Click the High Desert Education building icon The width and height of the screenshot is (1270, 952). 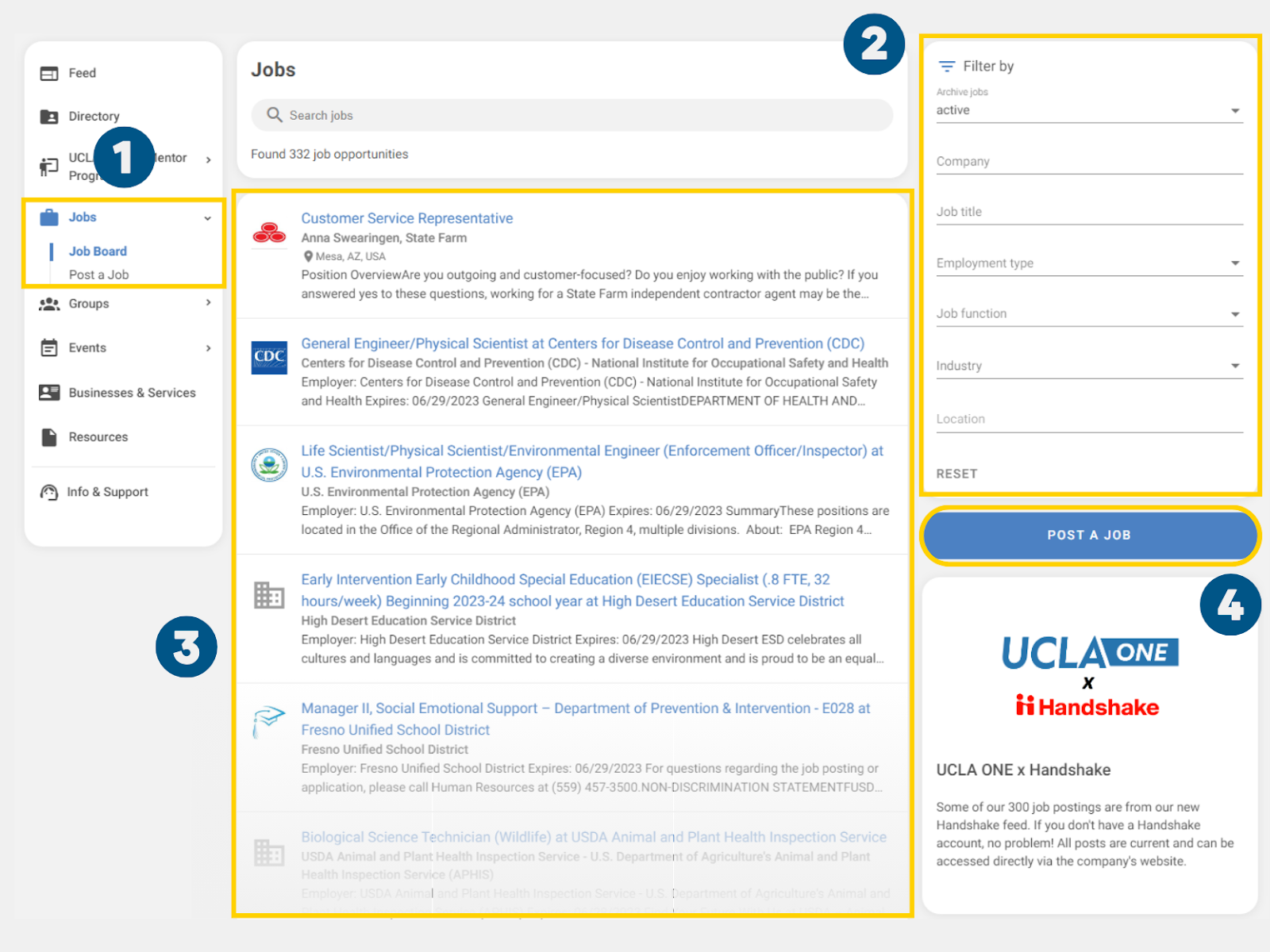[x=269, y=595]
